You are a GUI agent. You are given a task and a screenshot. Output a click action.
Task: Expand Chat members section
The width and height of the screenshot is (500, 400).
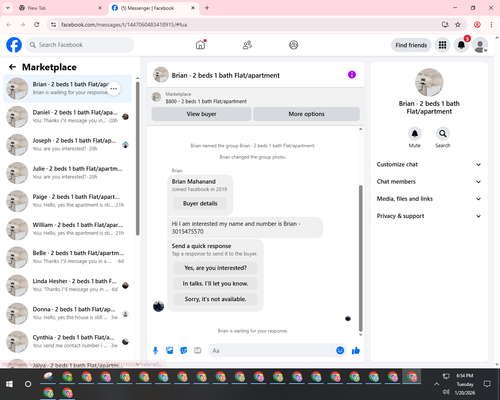(429, 182)
